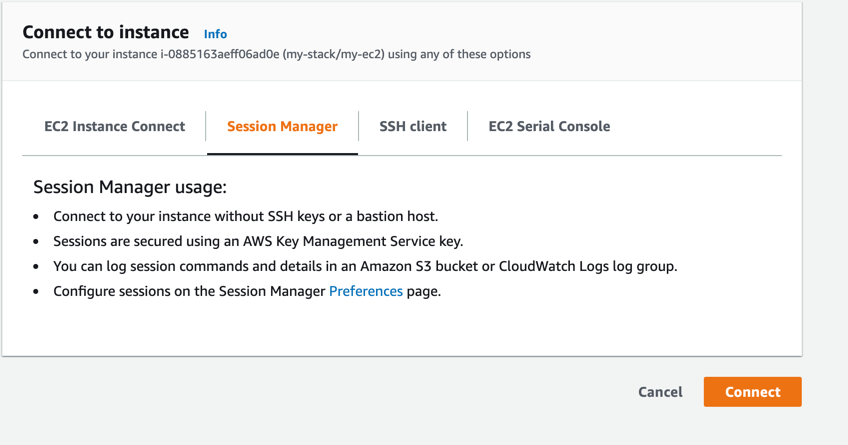Follow the Session Manager Preferences link

(366, 291)
